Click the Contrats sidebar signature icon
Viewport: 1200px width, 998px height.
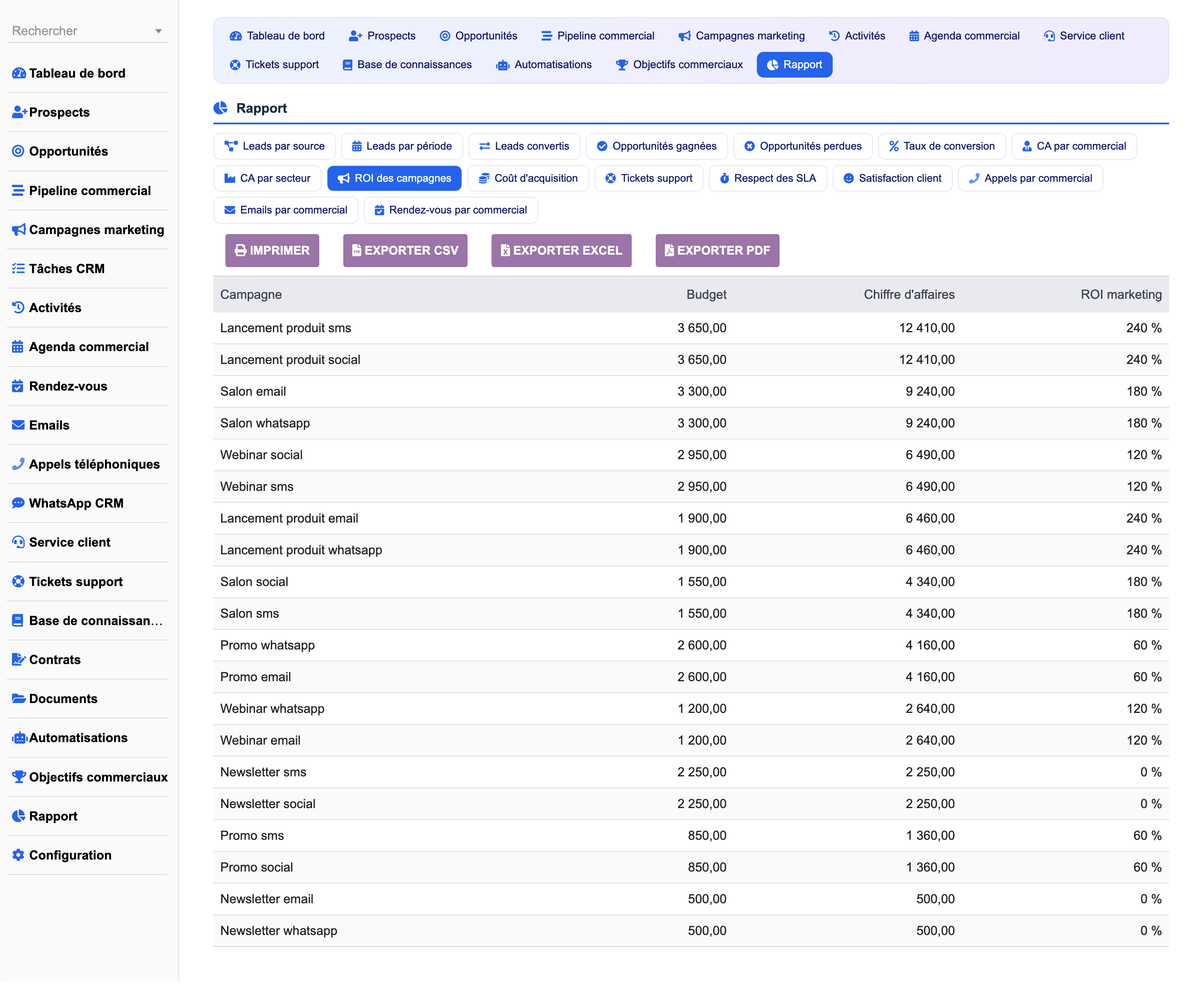point(18,660)
